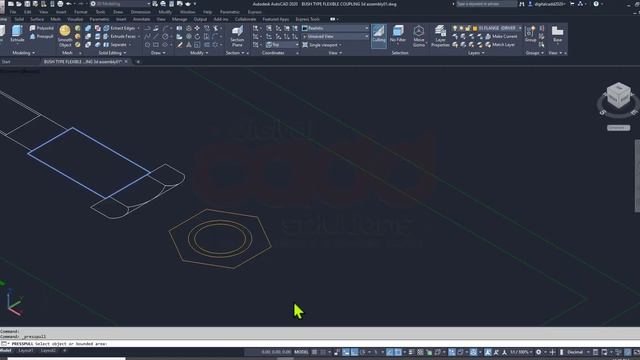The width and height of the screenshot is (640, 360).
Task: Click the command line input field
Action: (x=320, y=344)
